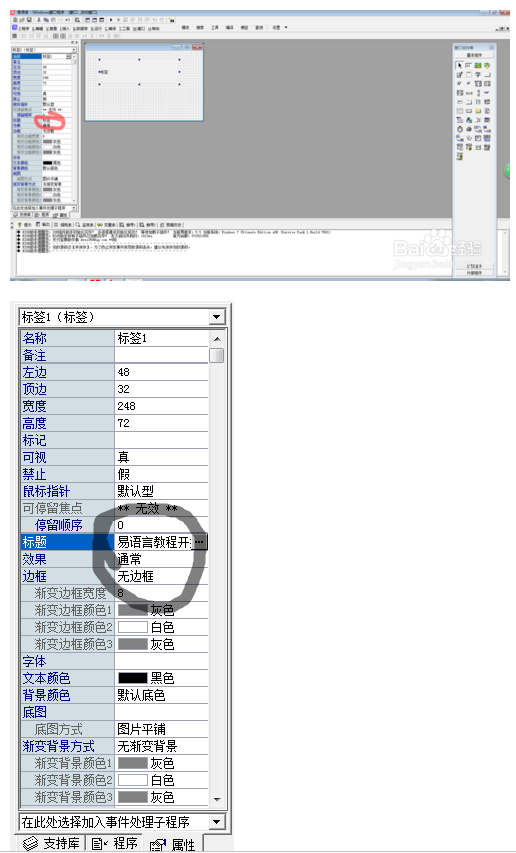
Task: Click the white swatch of 渐变背景颜色2
Action: pos(133,780)
